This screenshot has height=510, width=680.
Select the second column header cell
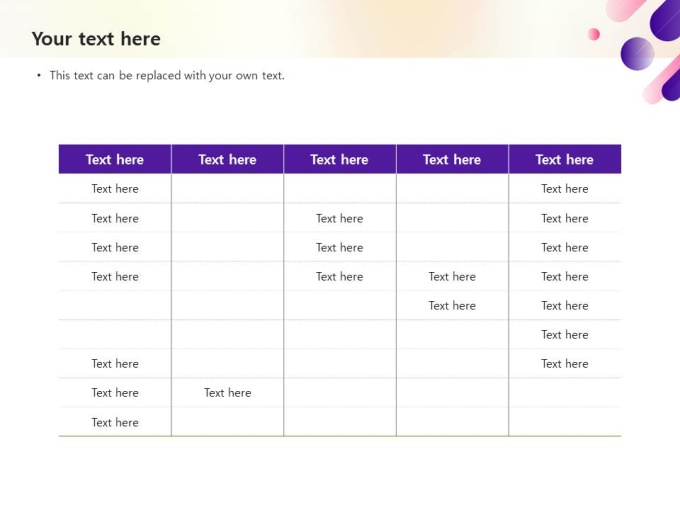227,159
